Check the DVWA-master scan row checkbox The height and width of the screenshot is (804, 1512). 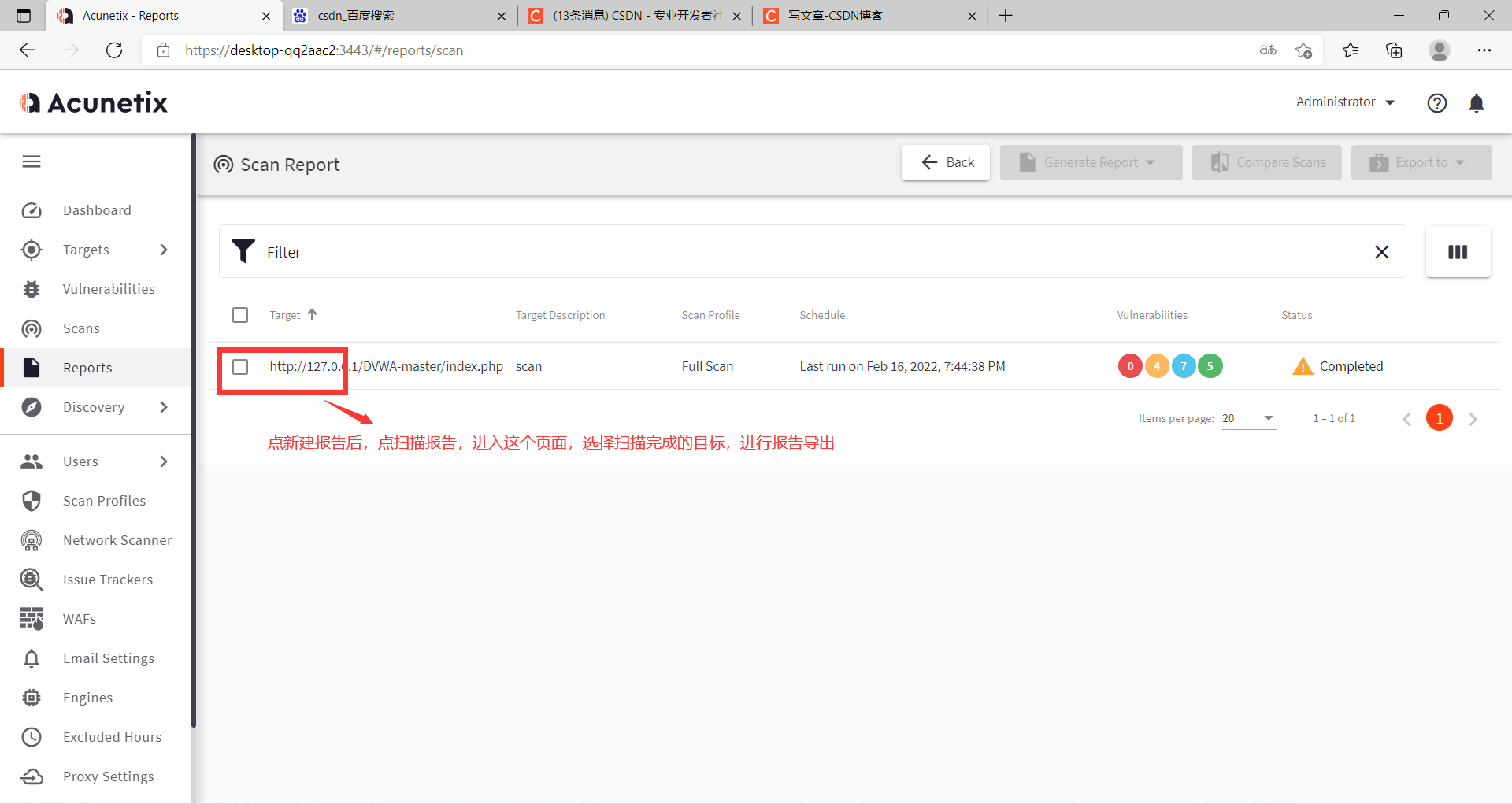click(240, 367)
